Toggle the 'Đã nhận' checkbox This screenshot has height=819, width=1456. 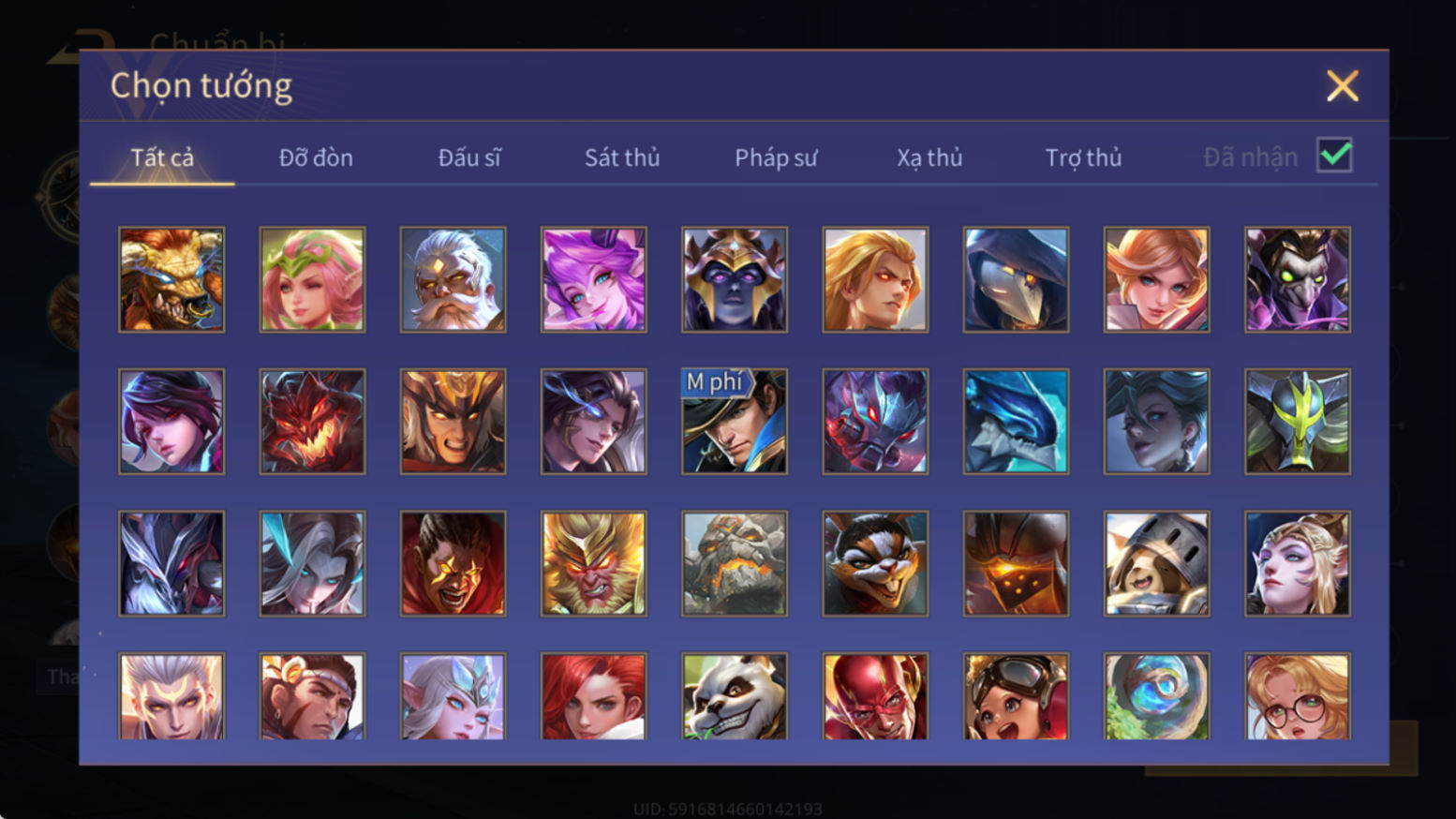[x=1334, y=155]
